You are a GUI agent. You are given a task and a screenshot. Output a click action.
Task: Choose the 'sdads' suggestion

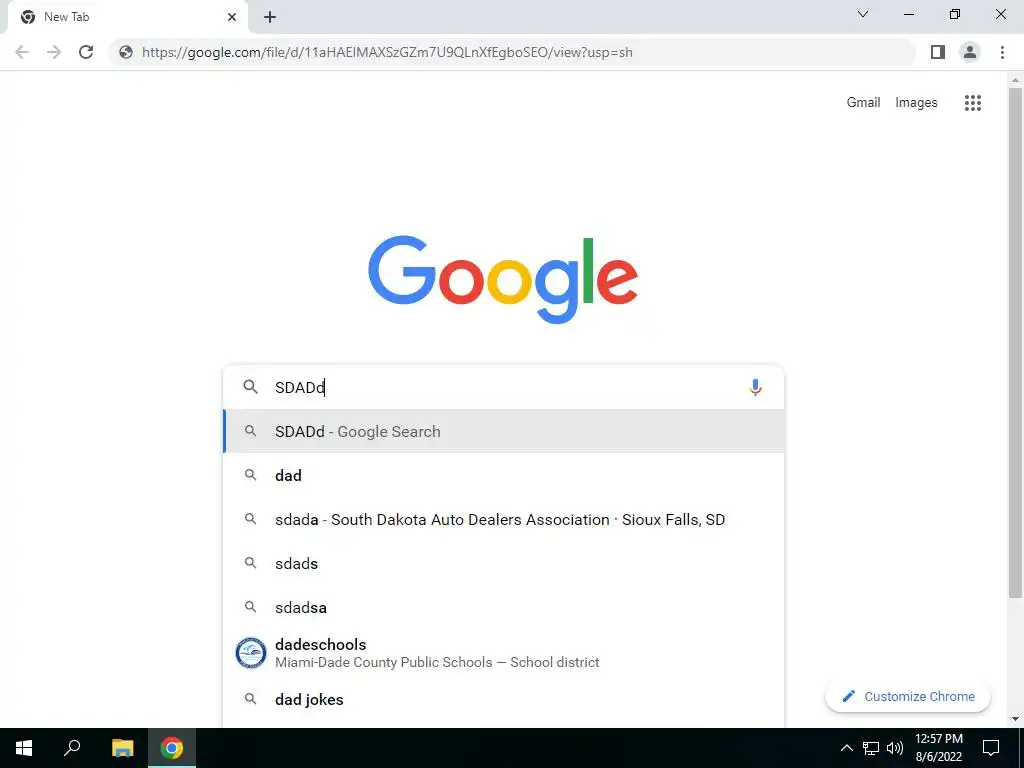[x=504, y=564]
